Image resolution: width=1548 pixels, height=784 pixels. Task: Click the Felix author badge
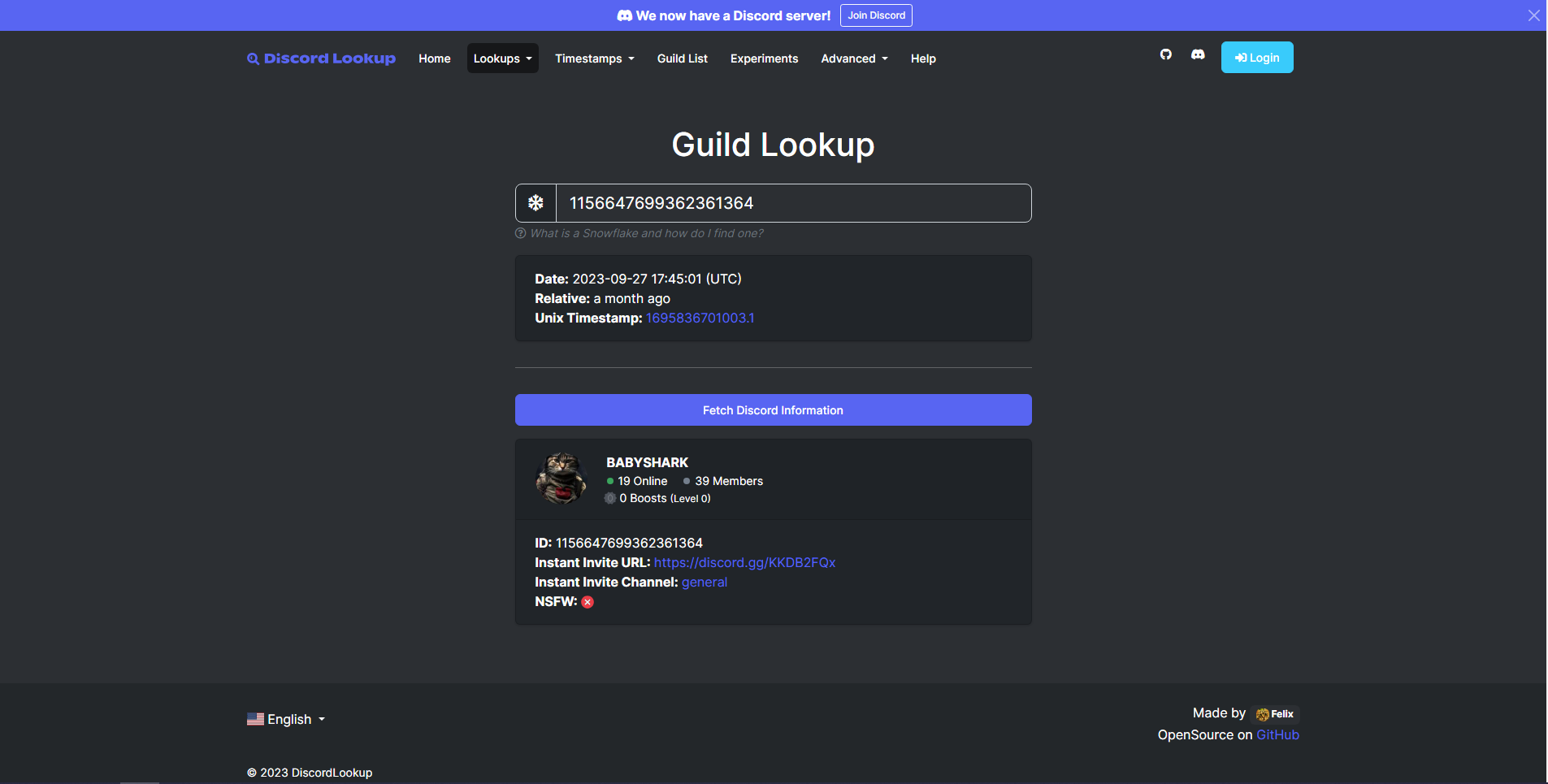coord(1276,714)
